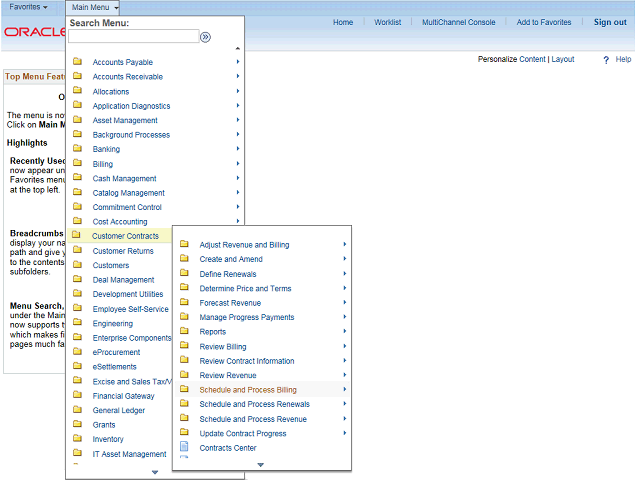Click into the Search Menu text field
This screenshot has width=640, height=480.
pos(133,37)
